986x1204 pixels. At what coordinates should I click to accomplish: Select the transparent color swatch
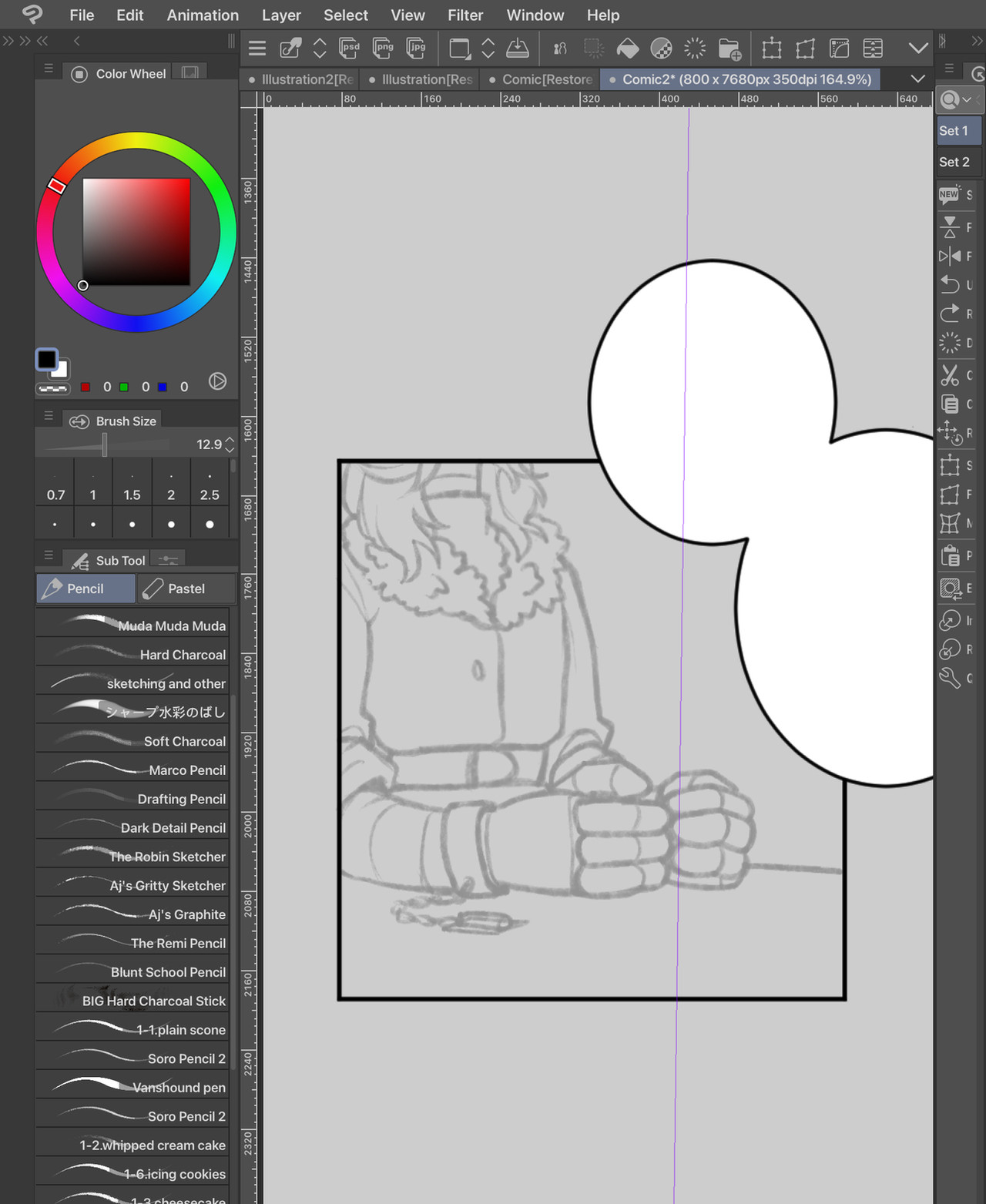[53, 389]
